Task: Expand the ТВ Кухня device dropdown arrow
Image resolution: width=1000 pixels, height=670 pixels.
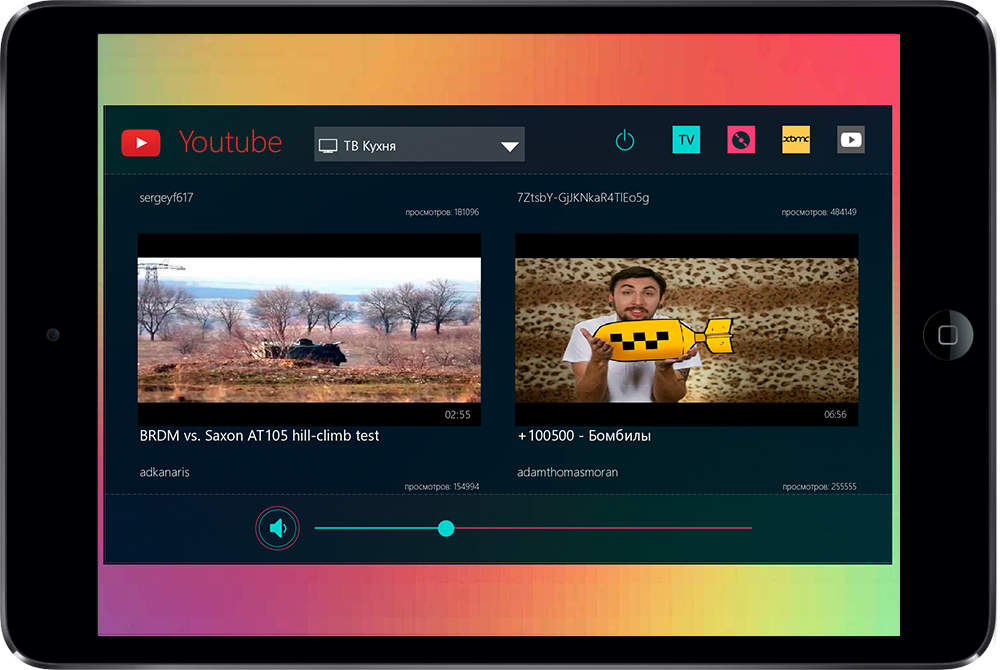Action: (510, 146)
